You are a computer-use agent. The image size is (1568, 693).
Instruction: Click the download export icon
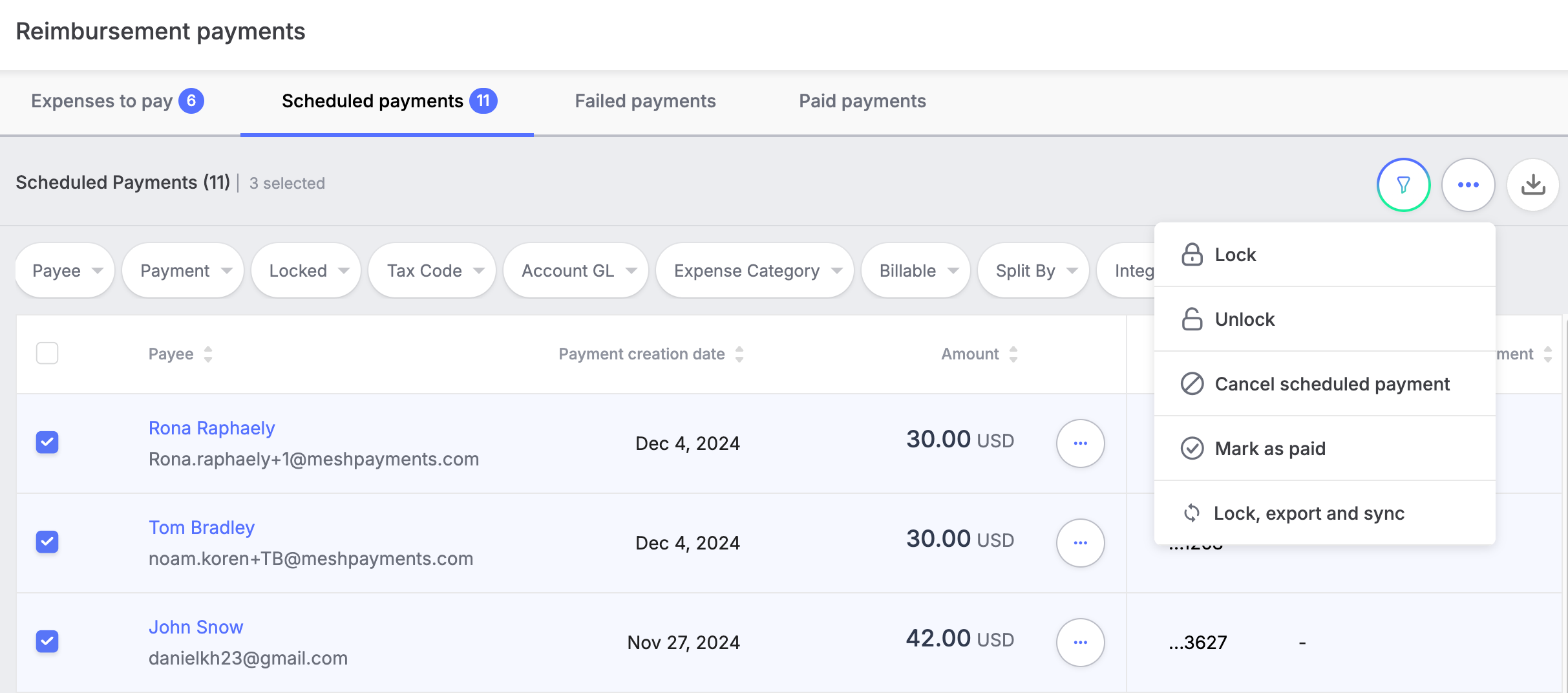coord(1532,185)
